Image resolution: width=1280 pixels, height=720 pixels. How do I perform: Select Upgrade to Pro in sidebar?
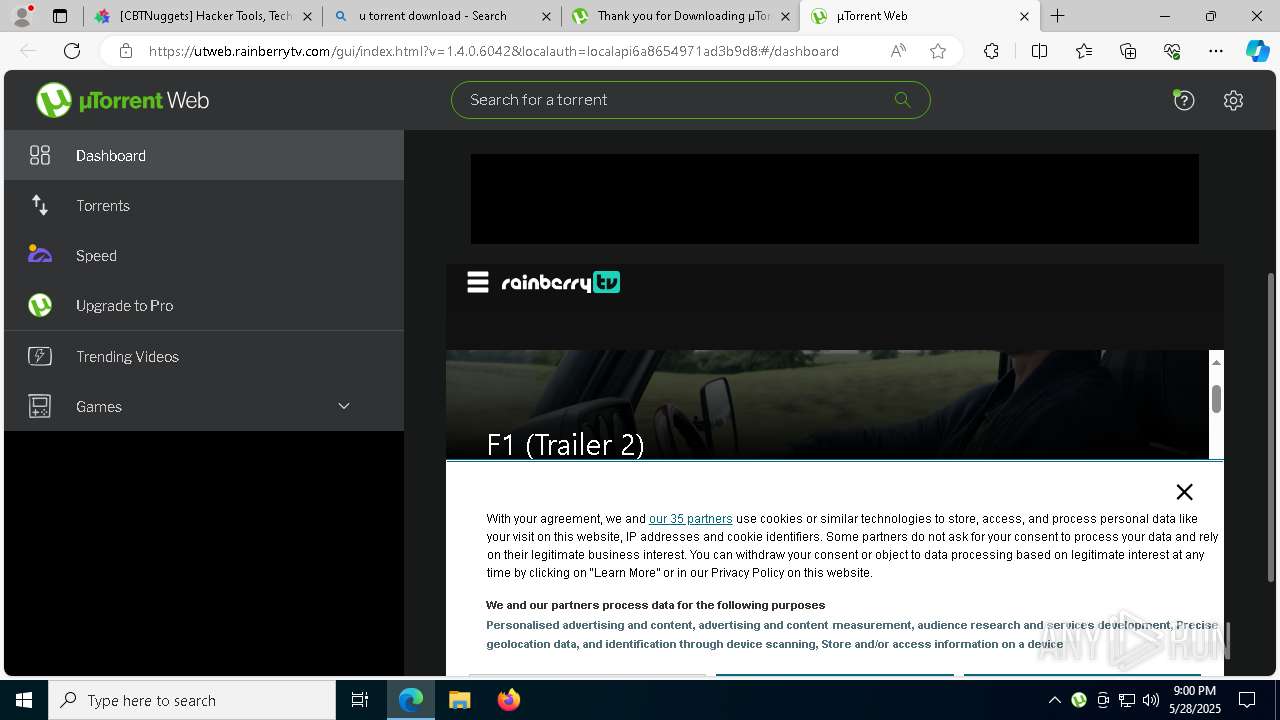coord(204,305)
